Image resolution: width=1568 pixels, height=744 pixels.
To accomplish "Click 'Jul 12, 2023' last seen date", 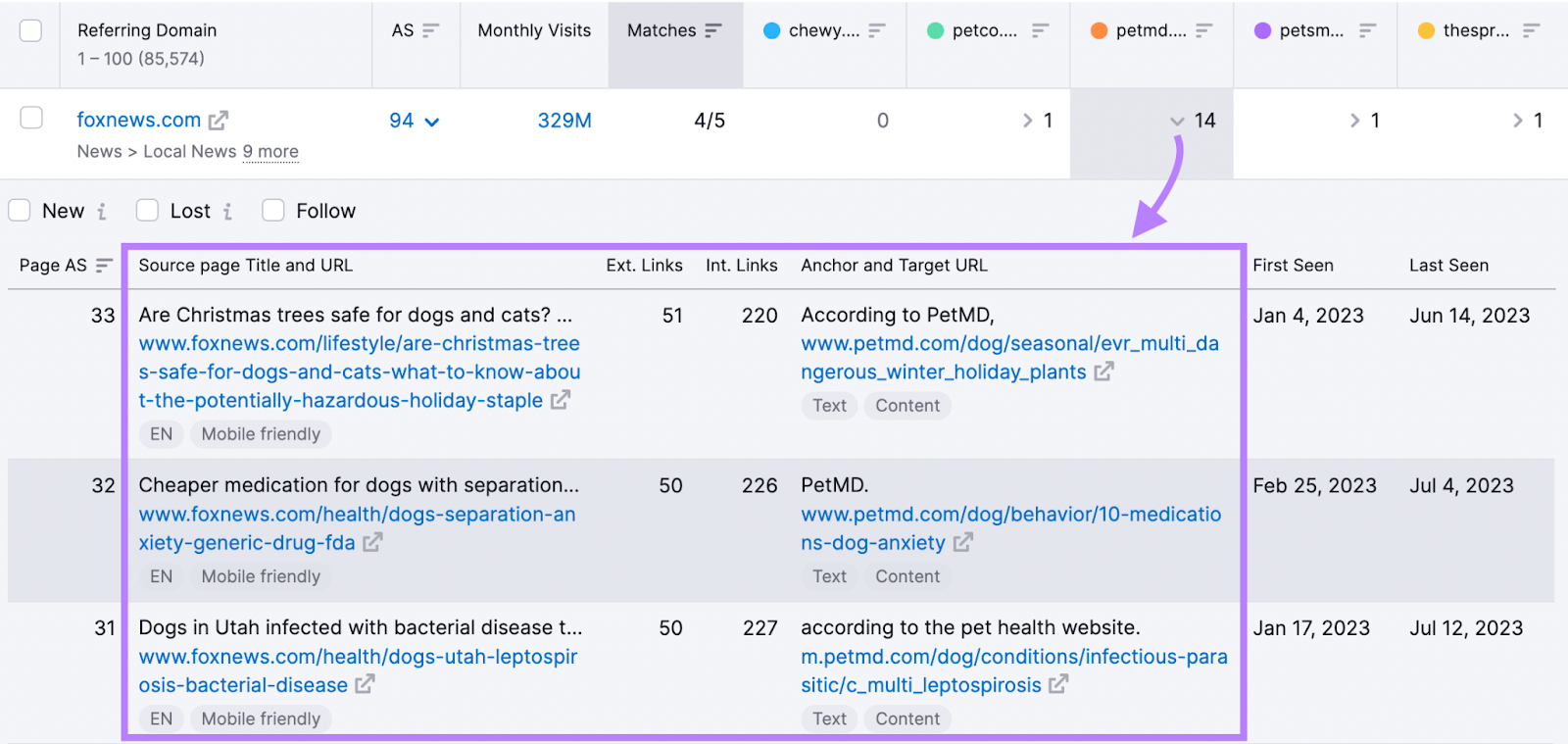I will point(1466,628).
